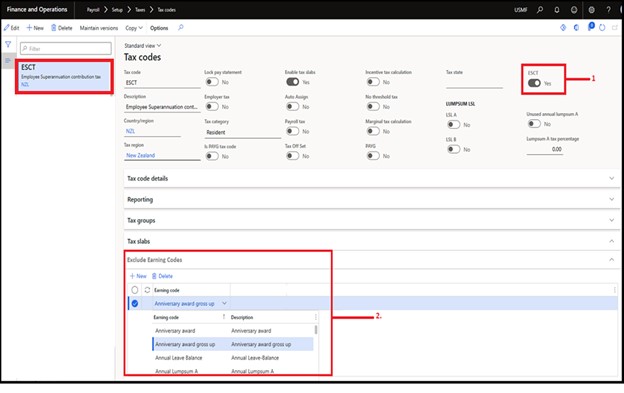
Task: Go to Tax codes breadcrumb
Action: tap(166, 10)
